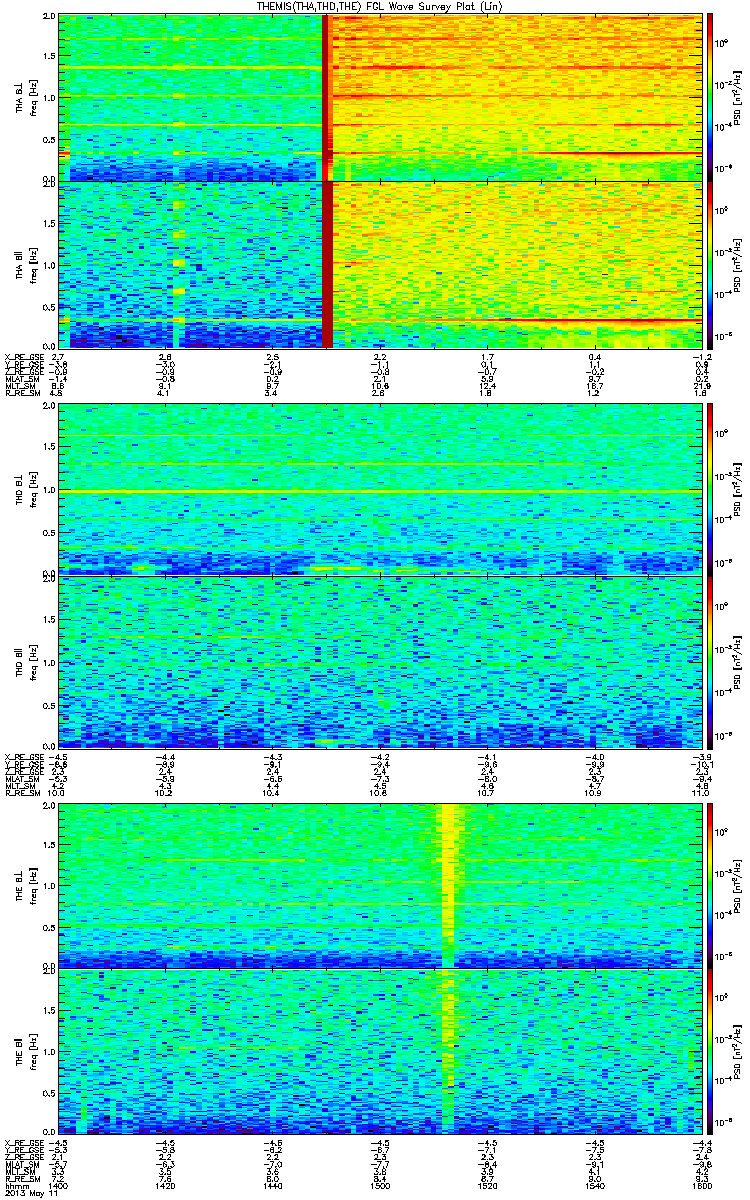Click the THA B∥ PSD color bar
The image size is (750, 1200).
[710, 264]
